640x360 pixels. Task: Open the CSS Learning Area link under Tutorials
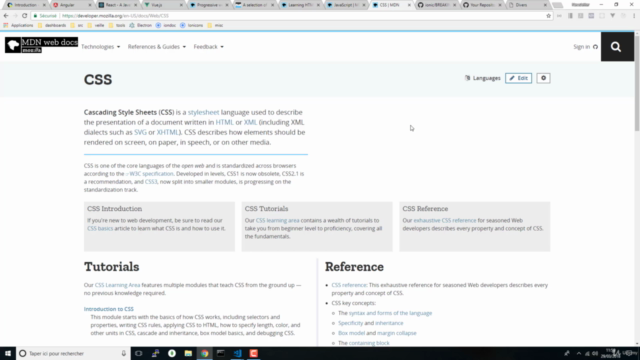[x=118, y=285]
